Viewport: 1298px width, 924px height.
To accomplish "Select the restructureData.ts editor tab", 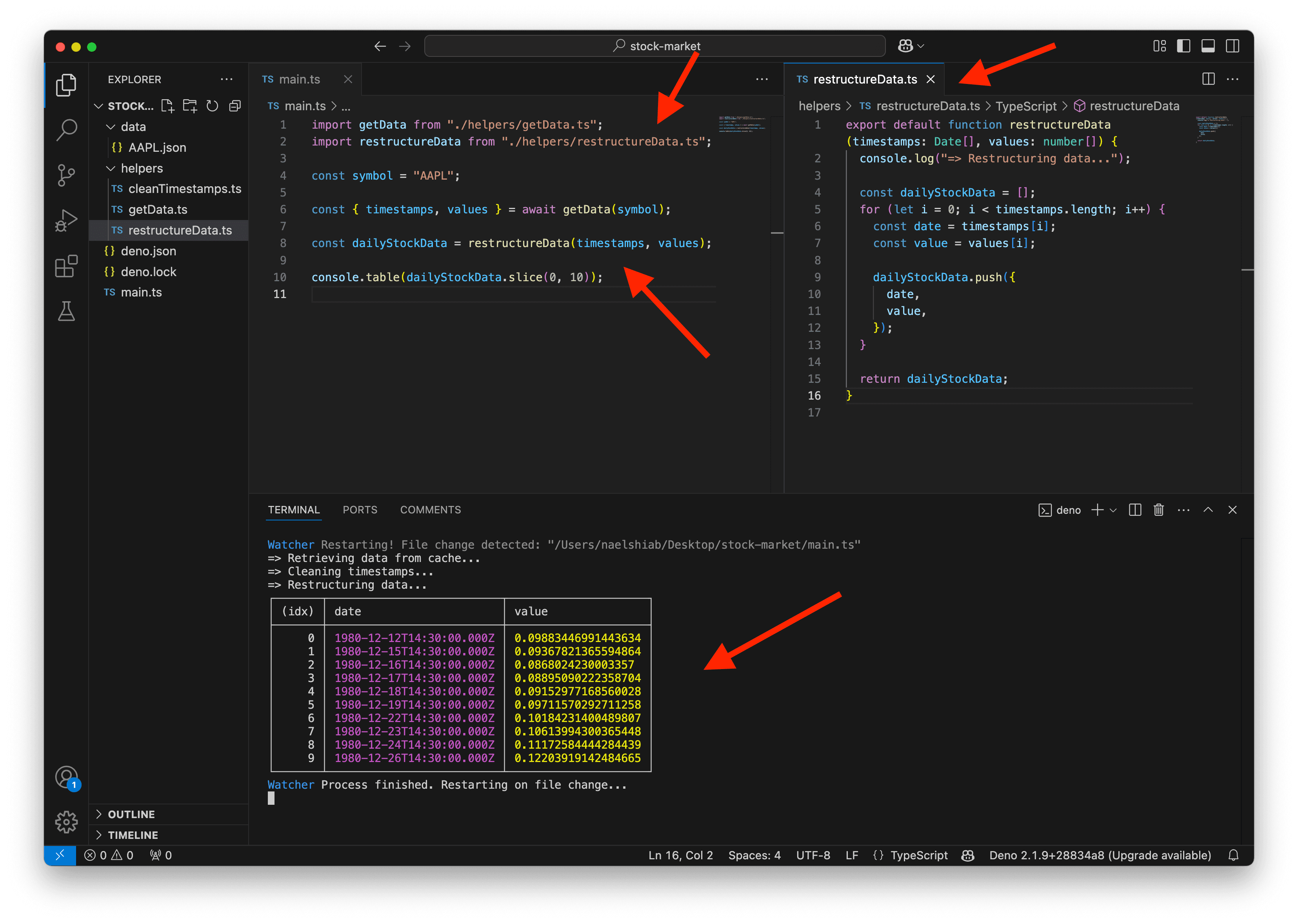I will (865, 79).
